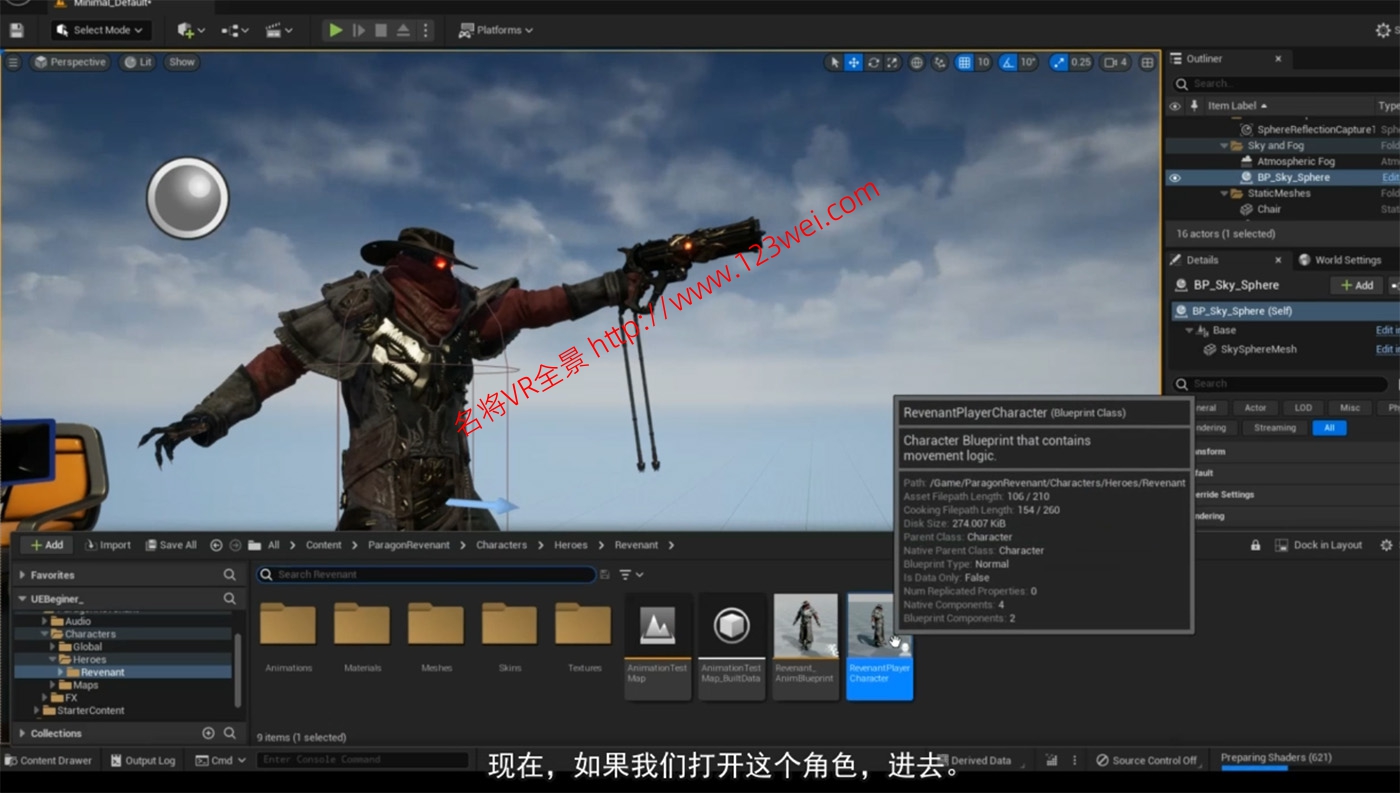Click Source Control Off in status bar
Image resolution: width=1400 pixels, height=793 pixels.
(x=1147, y=760)
